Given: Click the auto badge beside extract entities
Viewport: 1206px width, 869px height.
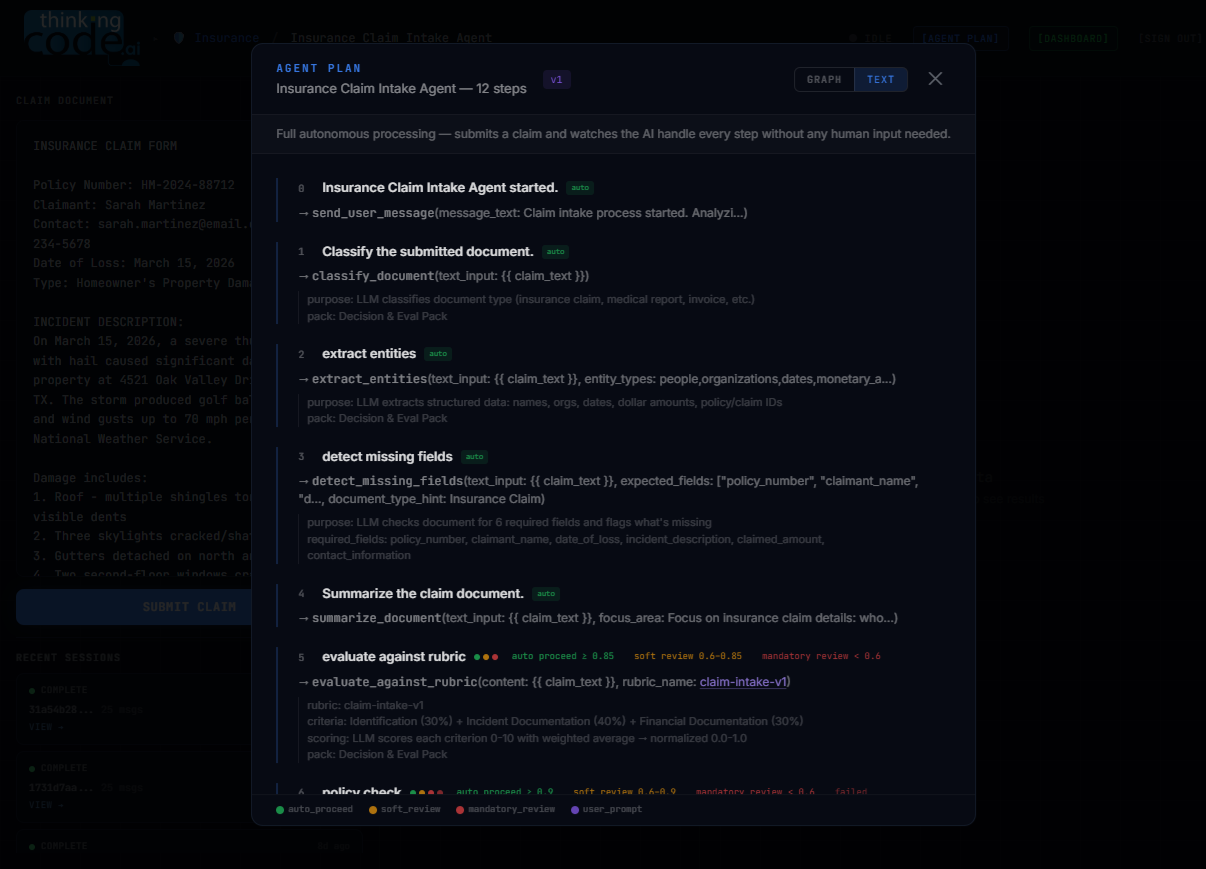Looking at the screenshot, I should pyautogui.click(x=438, y=354).
